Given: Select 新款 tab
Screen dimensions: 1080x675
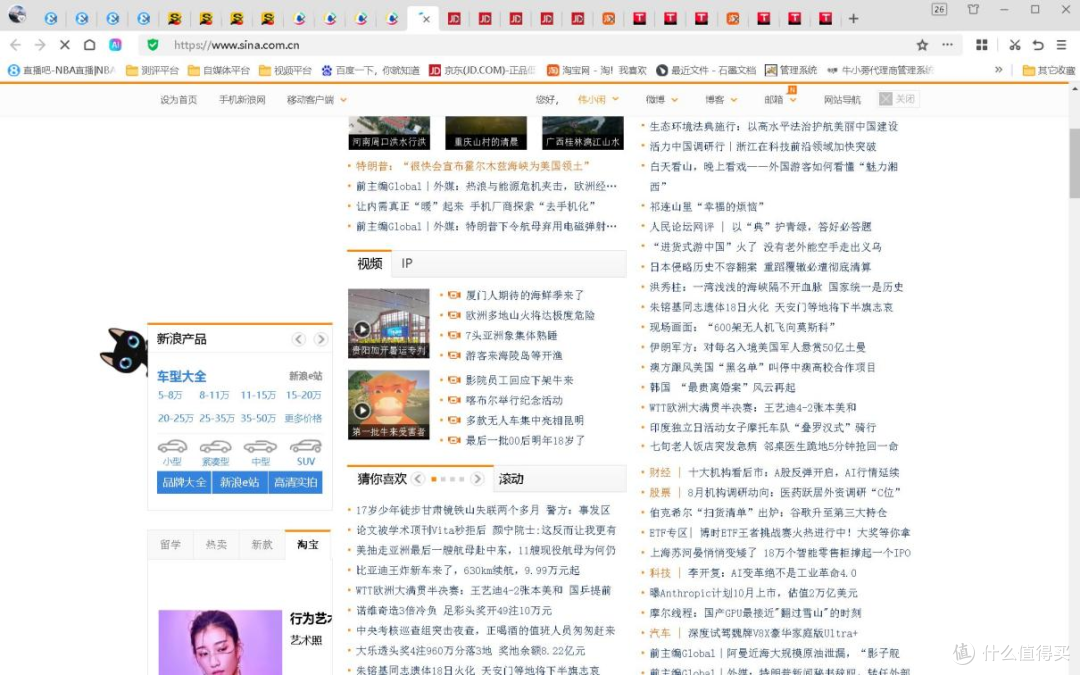Looking at the screenshot, I should tap(262, 545).
